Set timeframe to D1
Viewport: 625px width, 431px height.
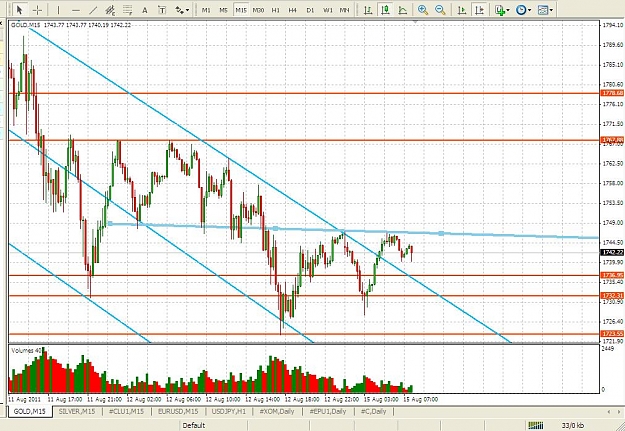coord(310,10)
